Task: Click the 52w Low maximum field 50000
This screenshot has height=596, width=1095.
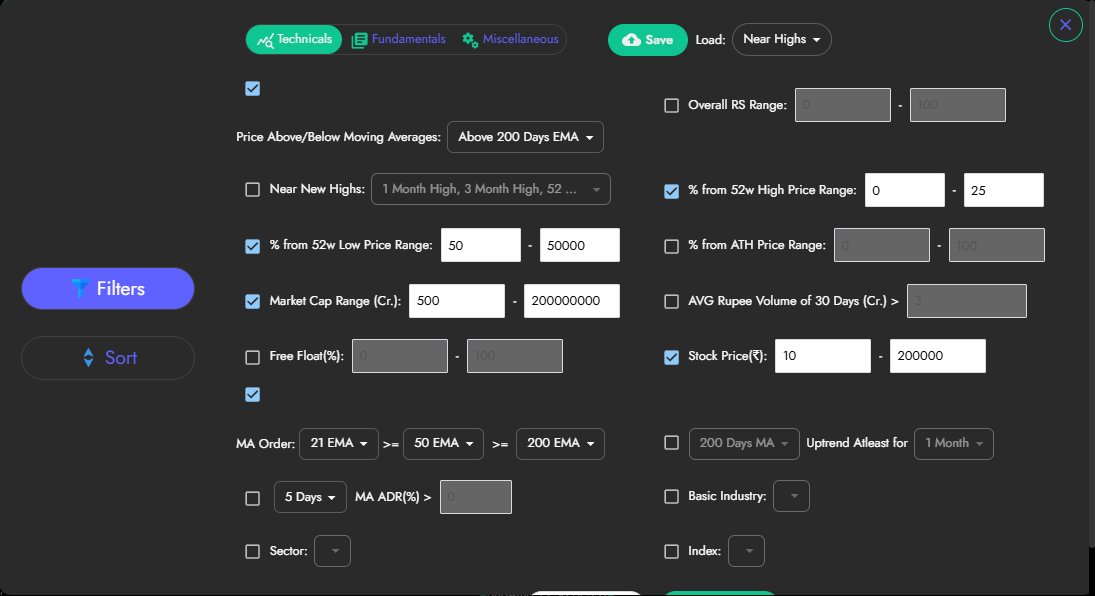Action: [580, 245]
